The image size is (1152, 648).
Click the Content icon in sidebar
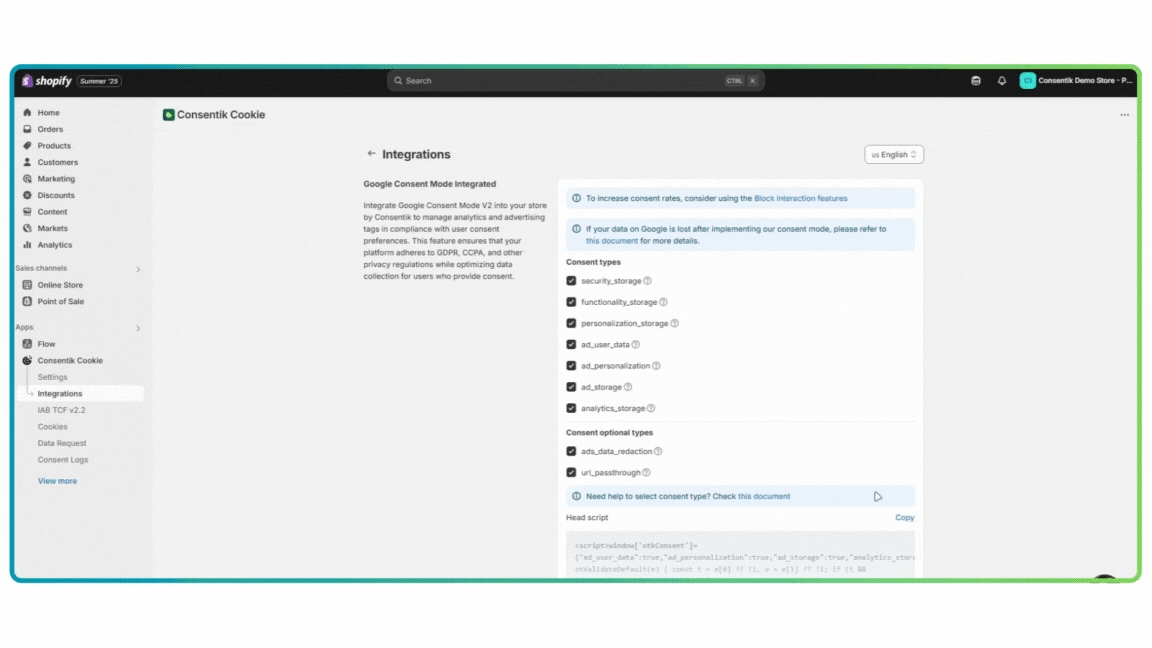[27, 212]
